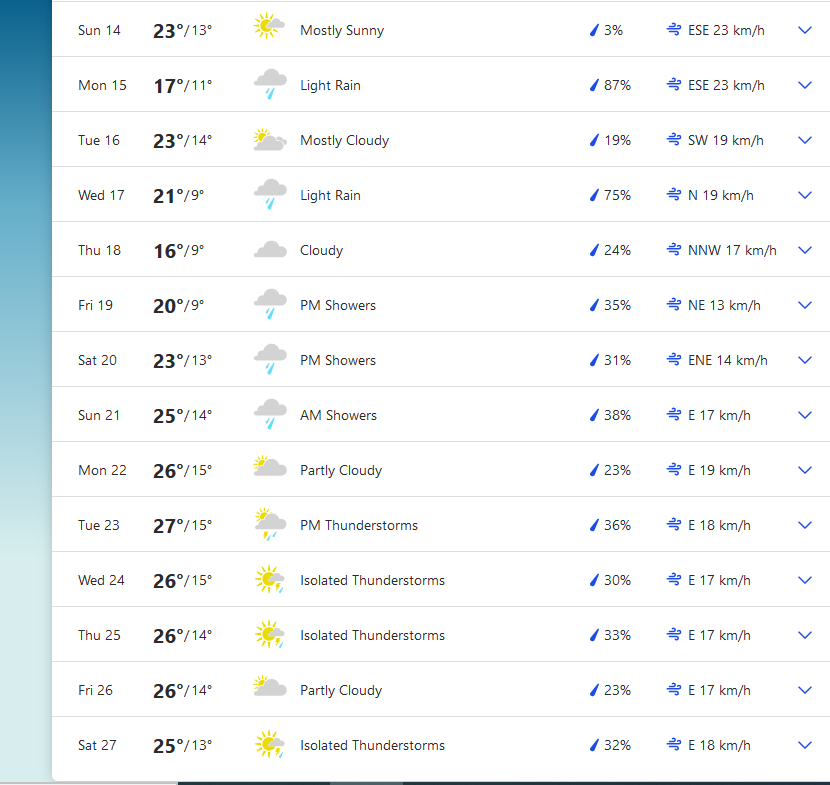Expand the Tue 23 row using its chevron
This screenshot has height=785, width=830.
tap(805, 525)
